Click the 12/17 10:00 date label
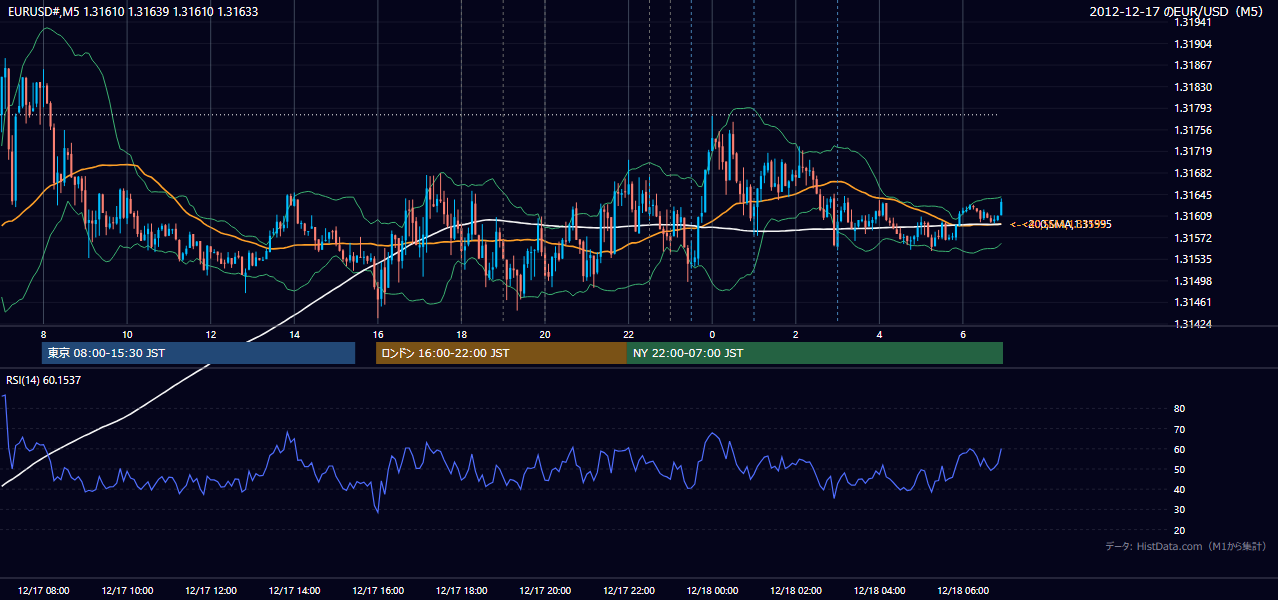 [x=127, y=591]
